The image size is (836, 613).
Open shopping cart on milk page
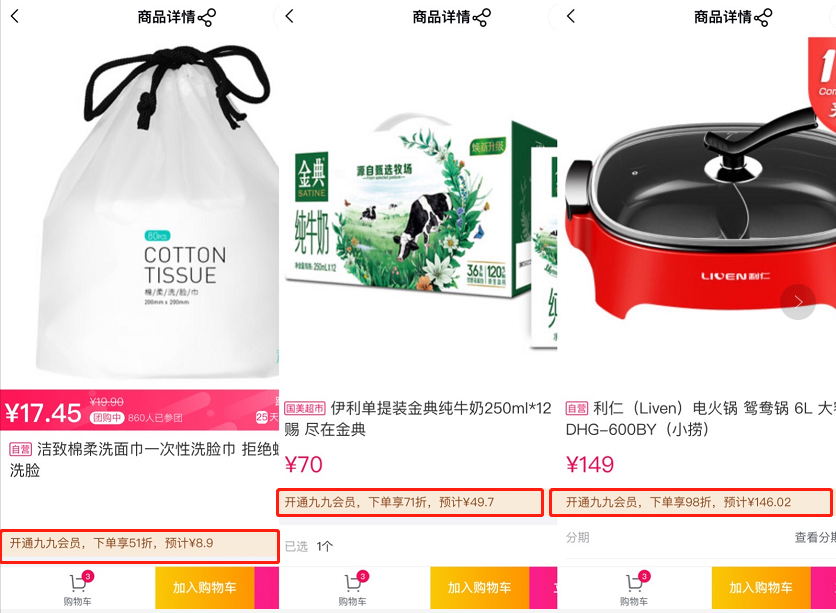(x=352, y=588)
